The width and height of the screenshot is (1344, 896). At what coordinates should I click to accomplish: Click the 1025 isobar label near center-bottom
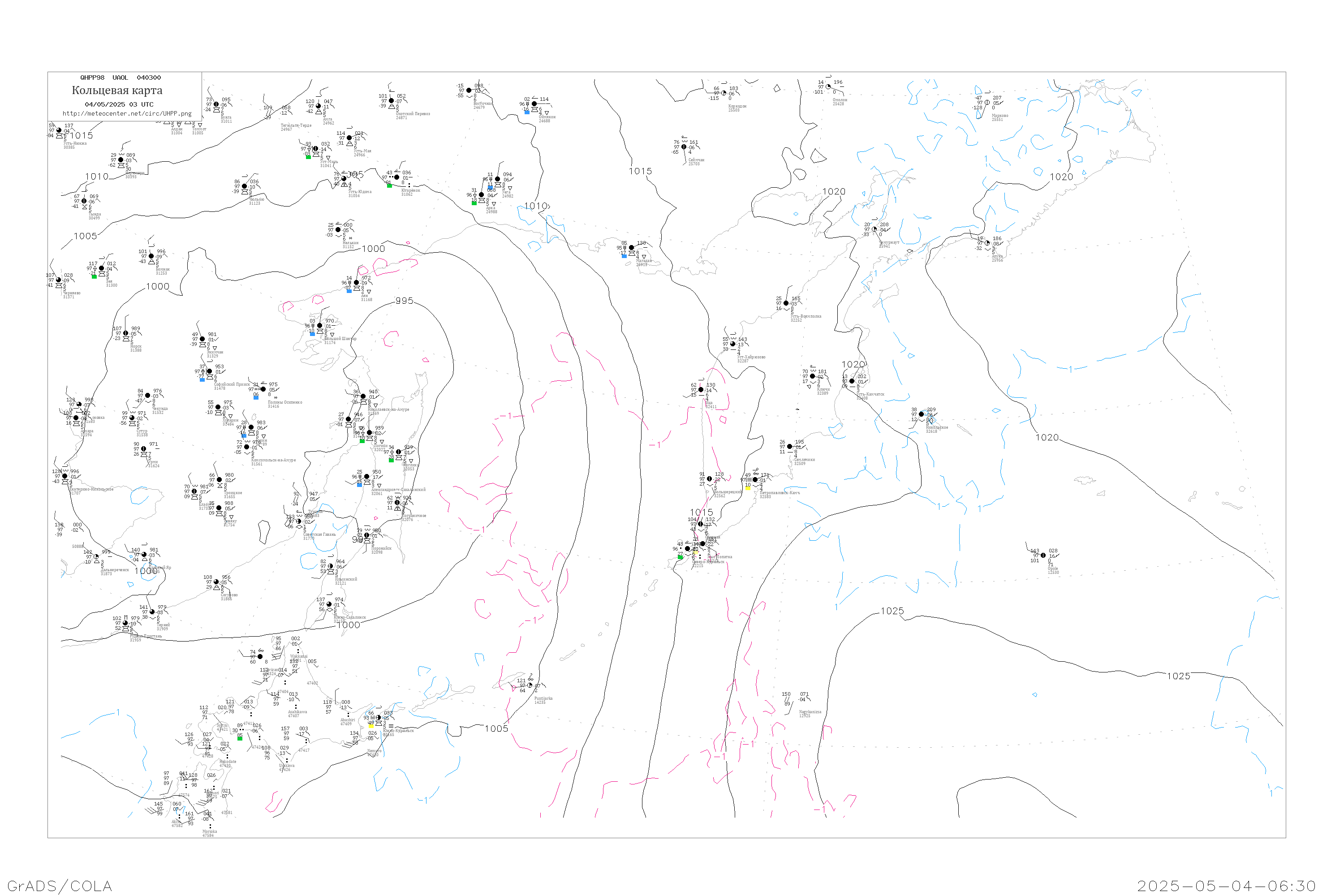[x=892, y=611]
